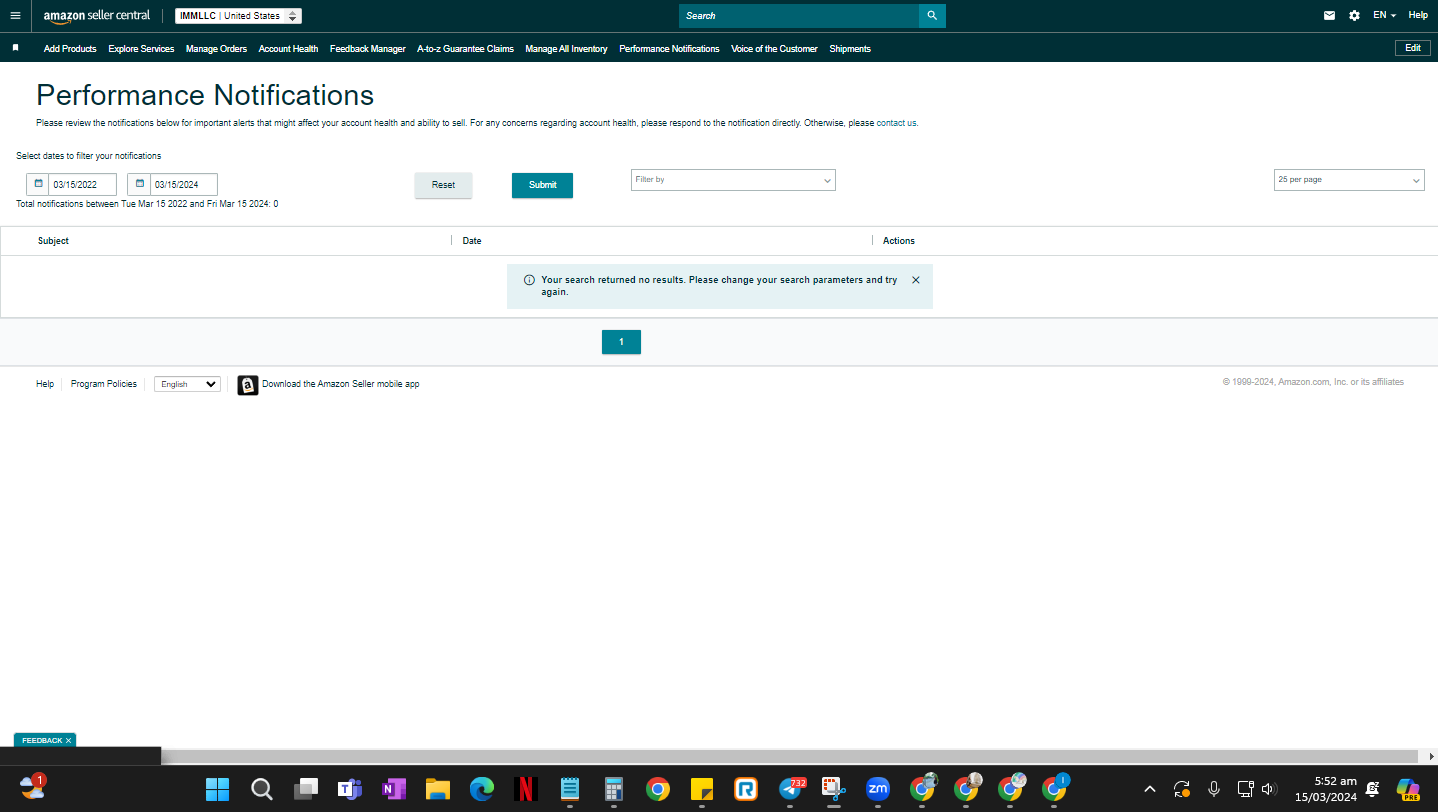This screenshot has height=812, width=1438.
Task: Click the horizontal scrollbar right arrow
Action: pos(1431,757)
